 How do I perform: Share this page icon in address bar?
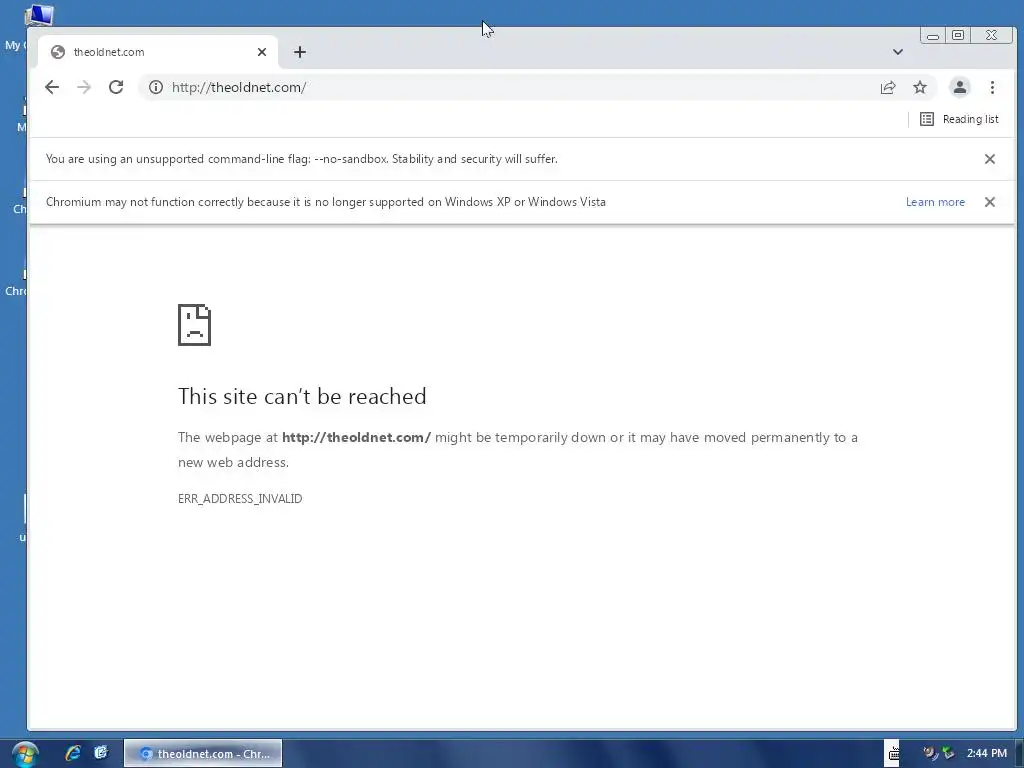(x=888, y=88)
